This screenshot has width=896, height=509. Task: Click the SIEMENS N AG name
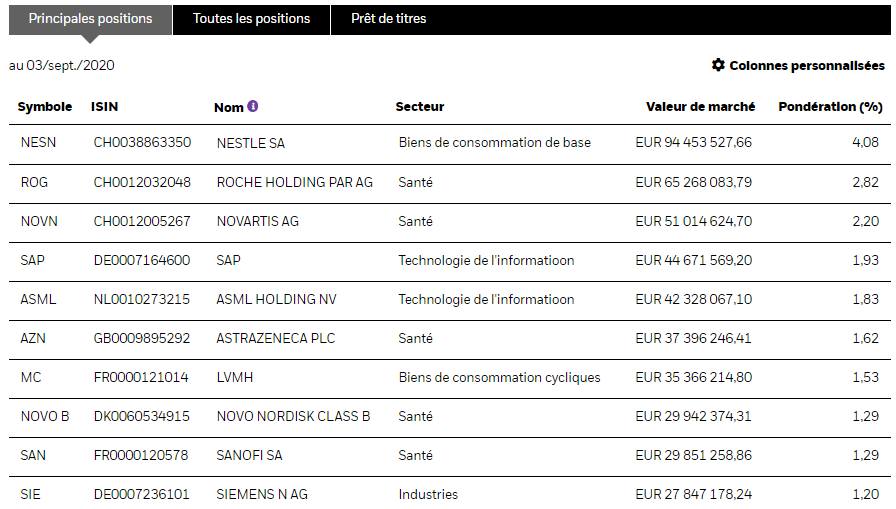[262, 494]
